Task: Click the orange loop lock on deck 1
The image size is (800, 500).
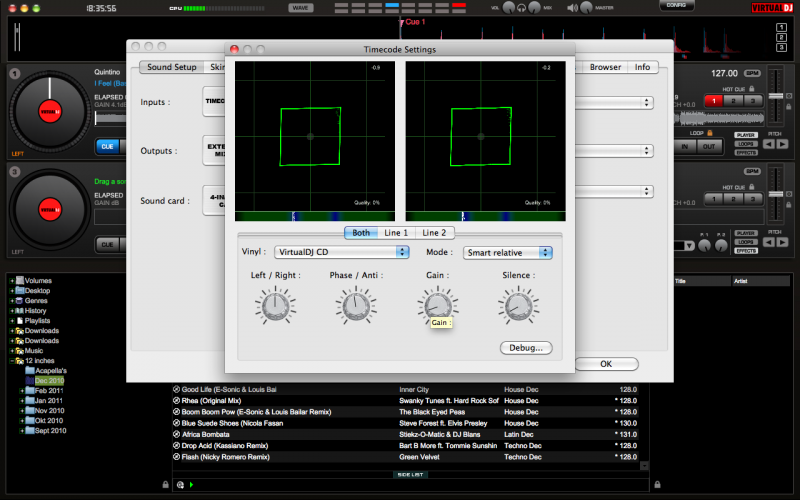Action: (x=710, y=133)
